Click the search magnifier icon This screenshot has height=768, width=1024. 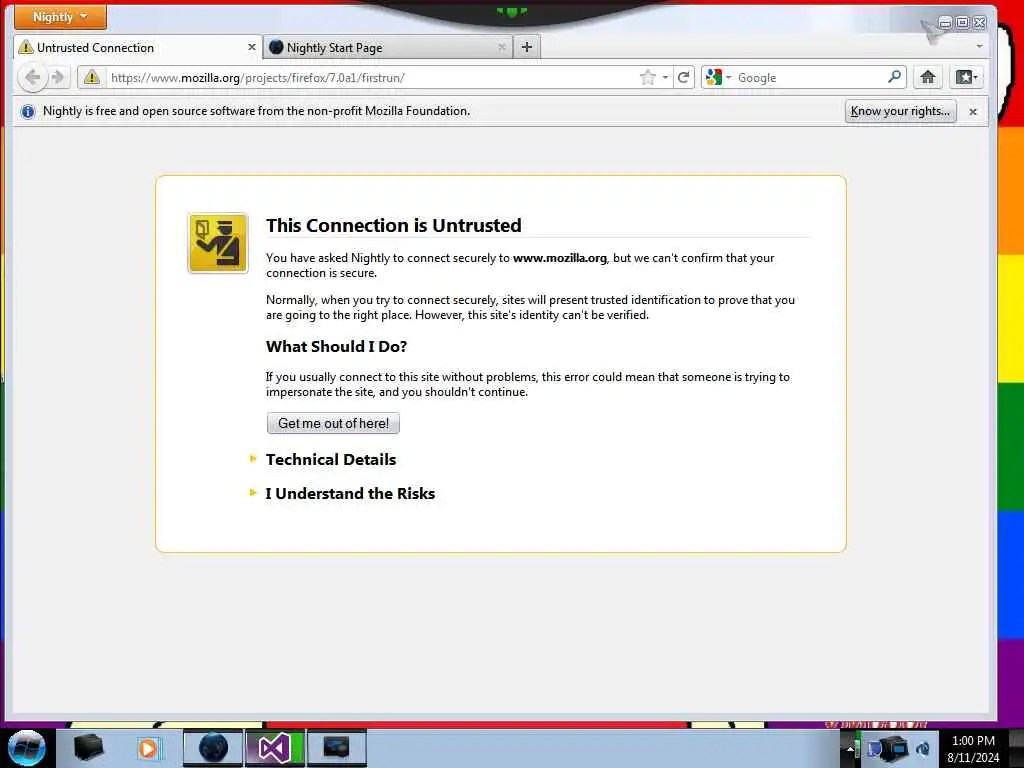895,78
